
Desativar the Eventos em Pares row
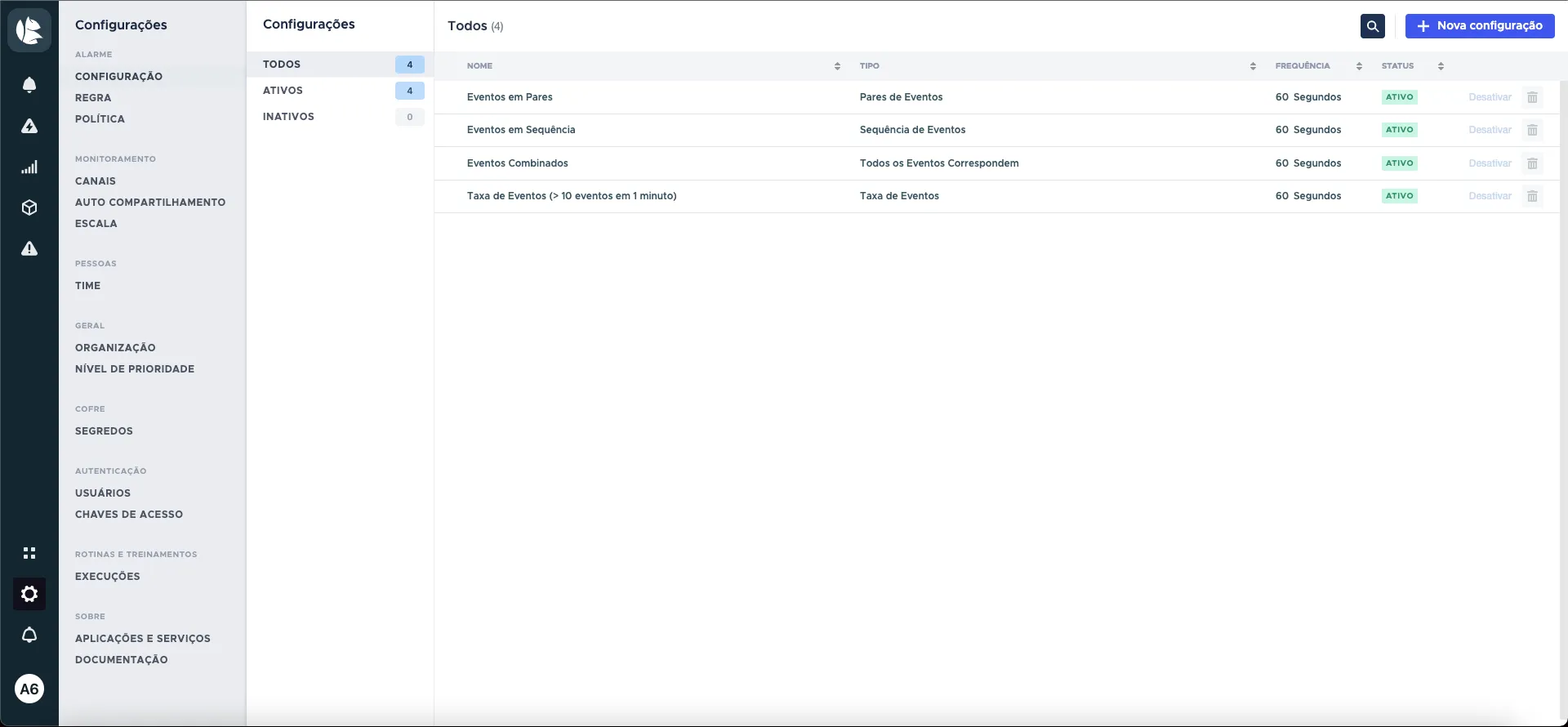click(x=1490, y=97)
